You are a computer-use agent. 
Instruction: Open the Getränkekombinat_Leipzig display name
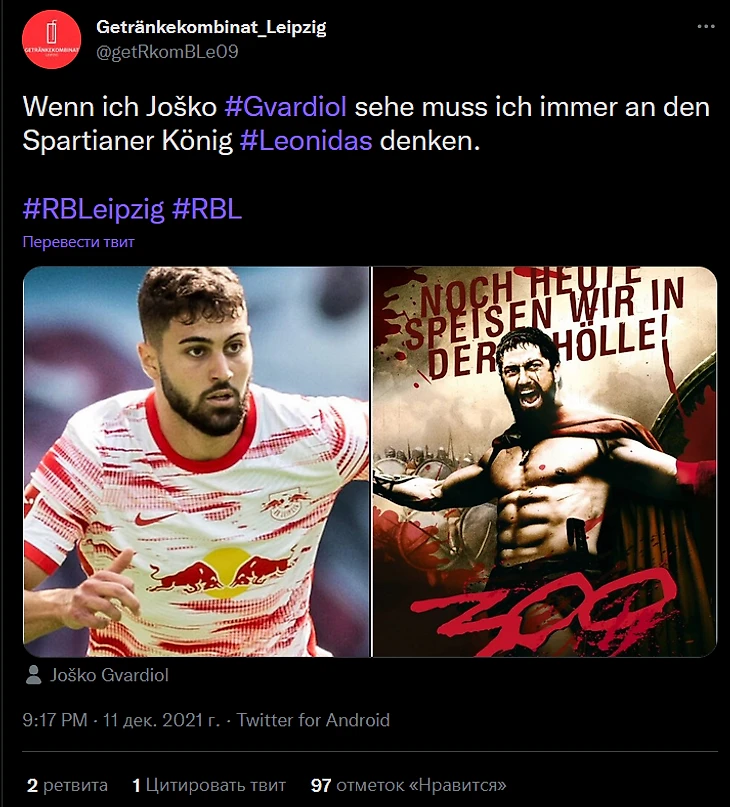coord(211,27)
